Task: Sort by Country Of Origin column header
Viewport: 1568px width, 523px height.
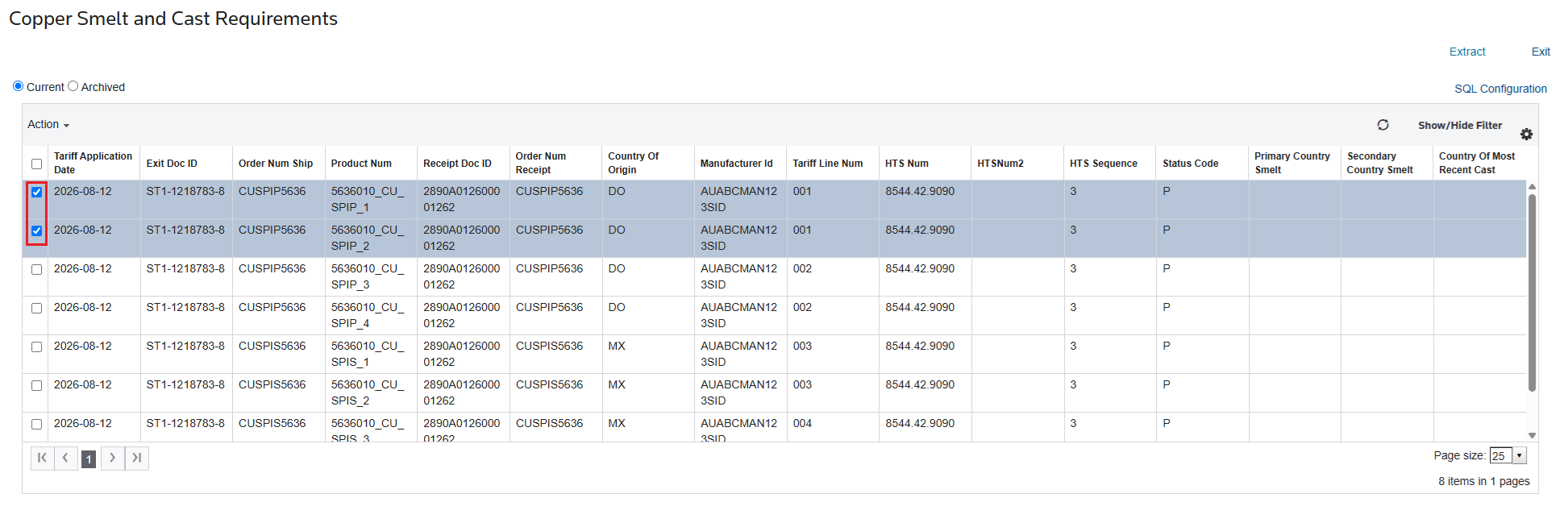Action: click(x=648, y=163)
